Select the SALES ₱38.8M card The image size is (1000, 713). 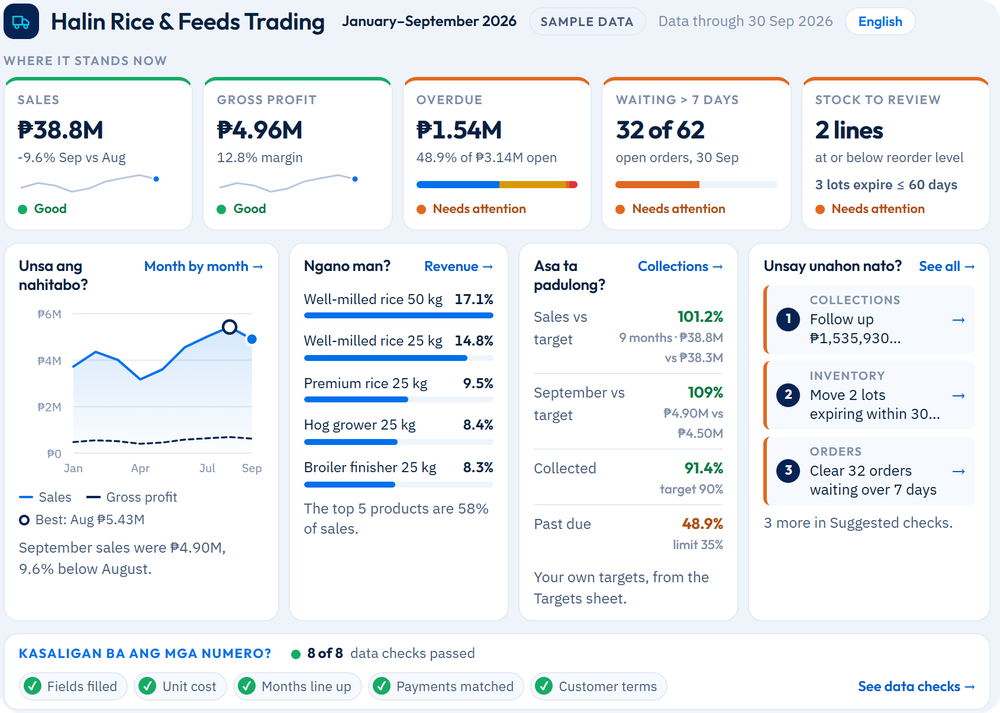98,153
